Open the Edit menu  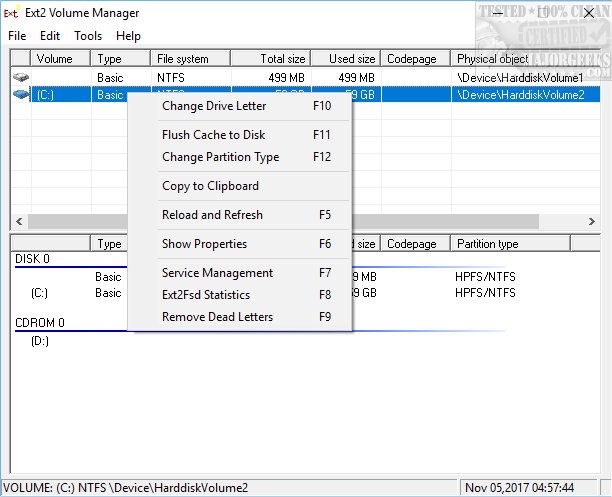tap(50, 36)
